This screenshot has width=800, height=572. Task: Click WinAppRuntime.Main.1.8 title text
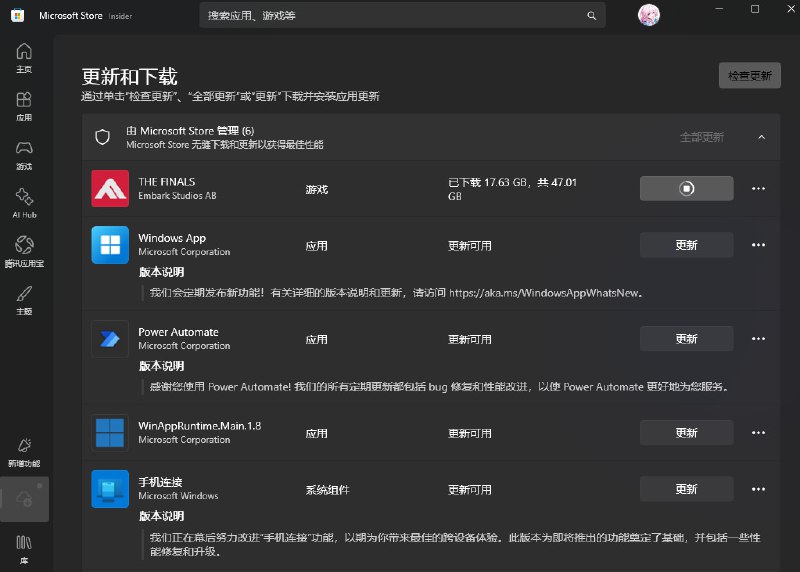[199, 426]
